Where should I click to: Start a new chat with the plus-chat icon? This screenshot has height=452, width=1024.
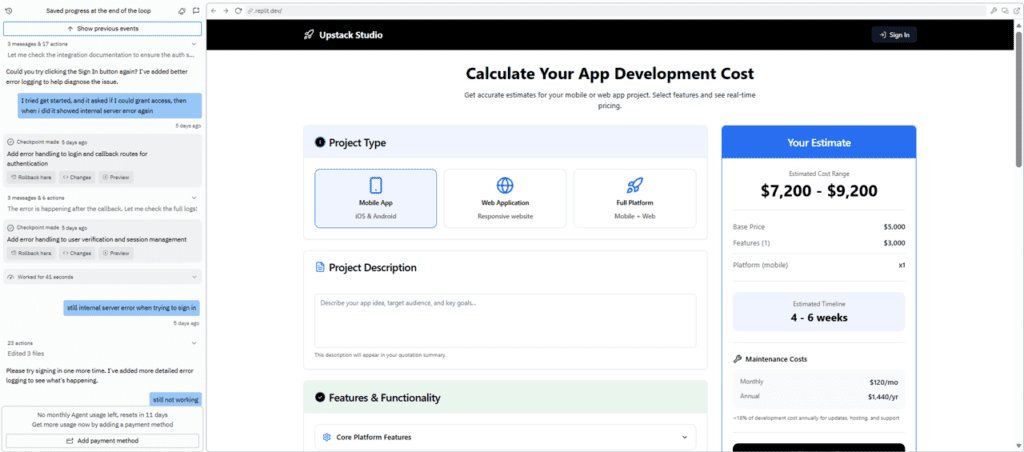coord(196,10)
